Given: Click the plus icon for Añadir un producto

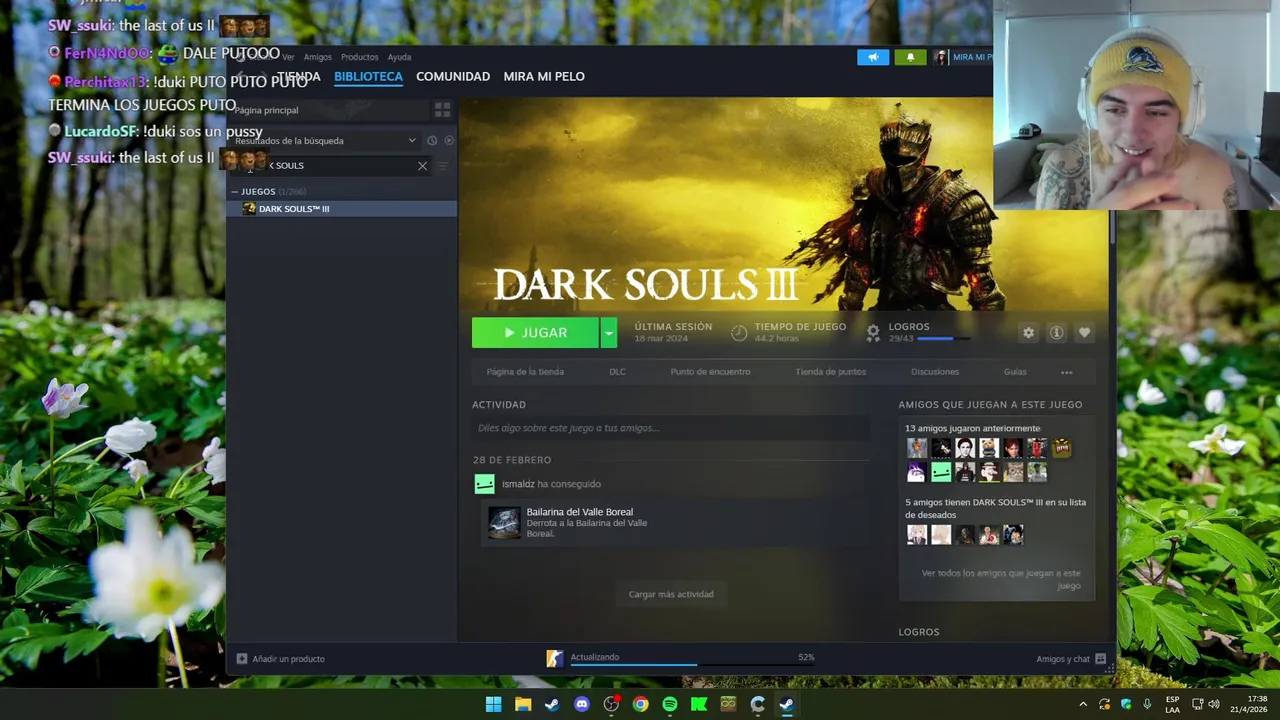Looking at the screenshot, I should coord(242,659).
